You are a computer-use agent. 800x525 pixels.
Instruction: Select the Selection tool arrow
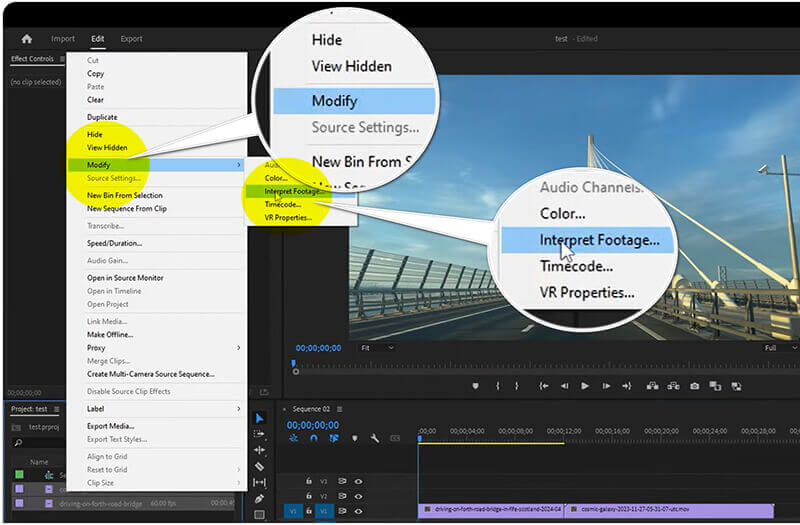click(259, 418)
